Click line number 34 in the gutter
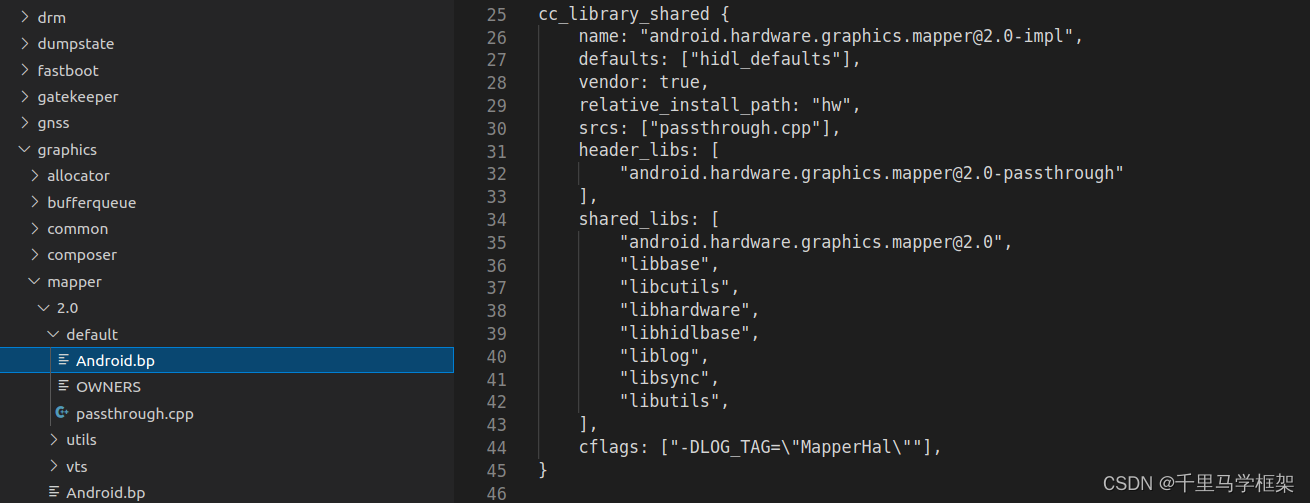This screenshot has height=503, width=1310. coord(497,220)
